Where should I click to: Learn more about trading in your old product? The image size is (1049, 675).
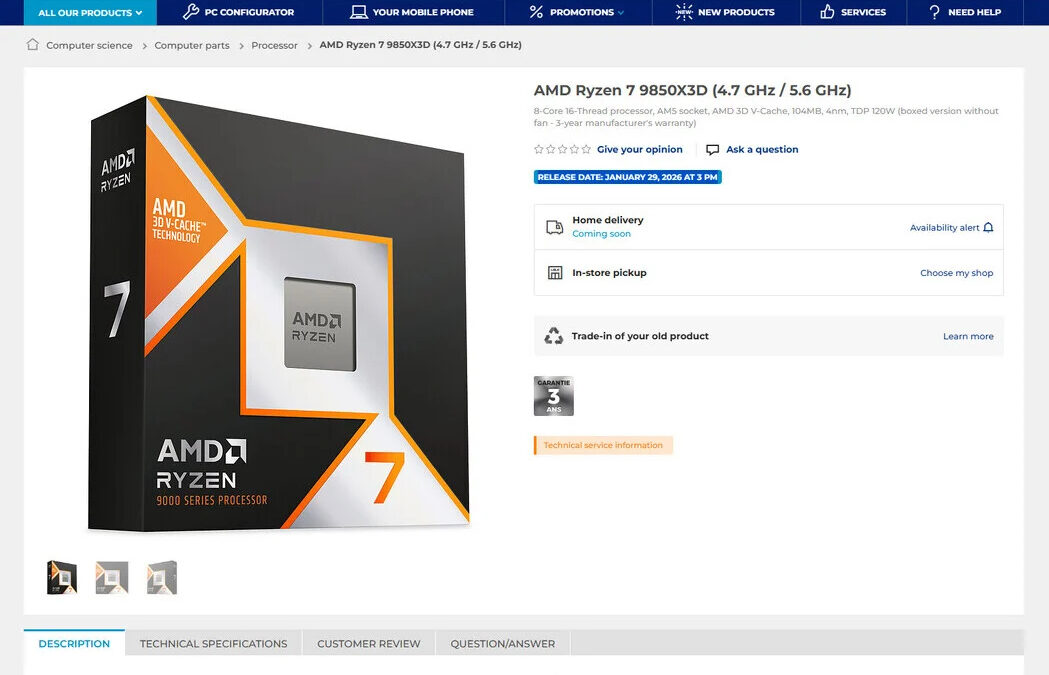click(x=968, y=336)
